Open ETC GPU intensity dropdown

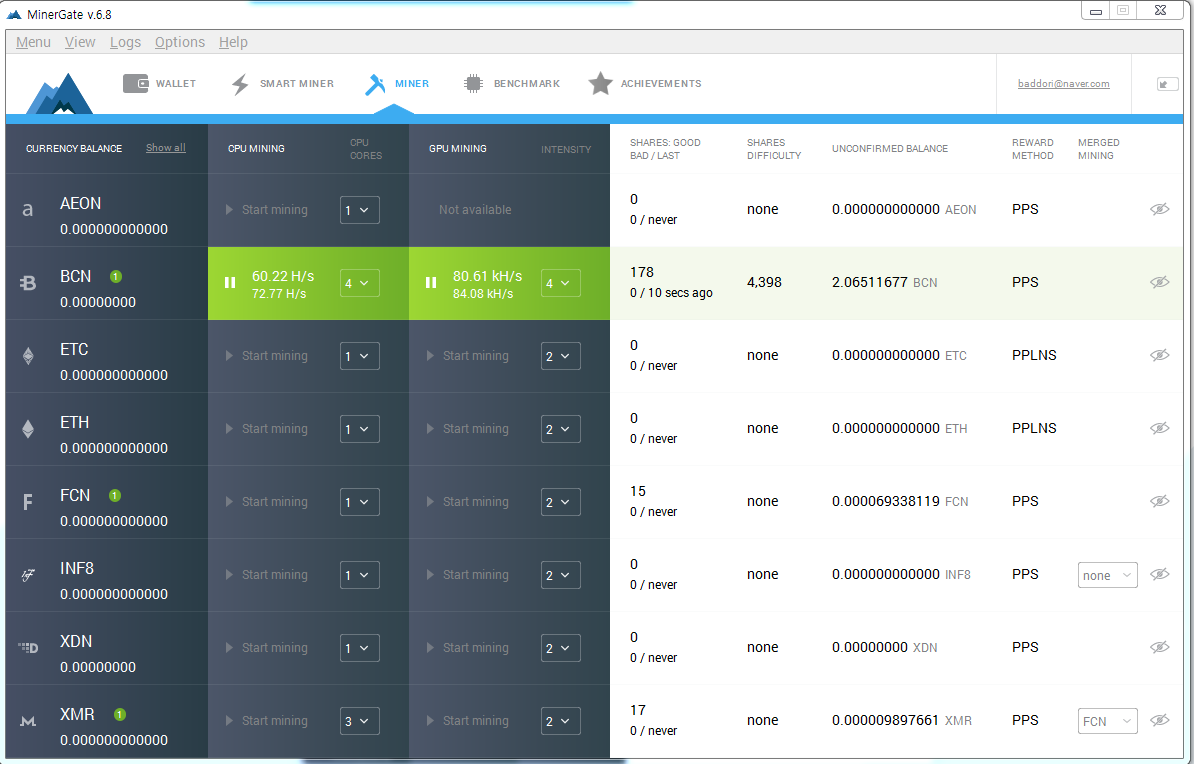(x=560, y=356)
